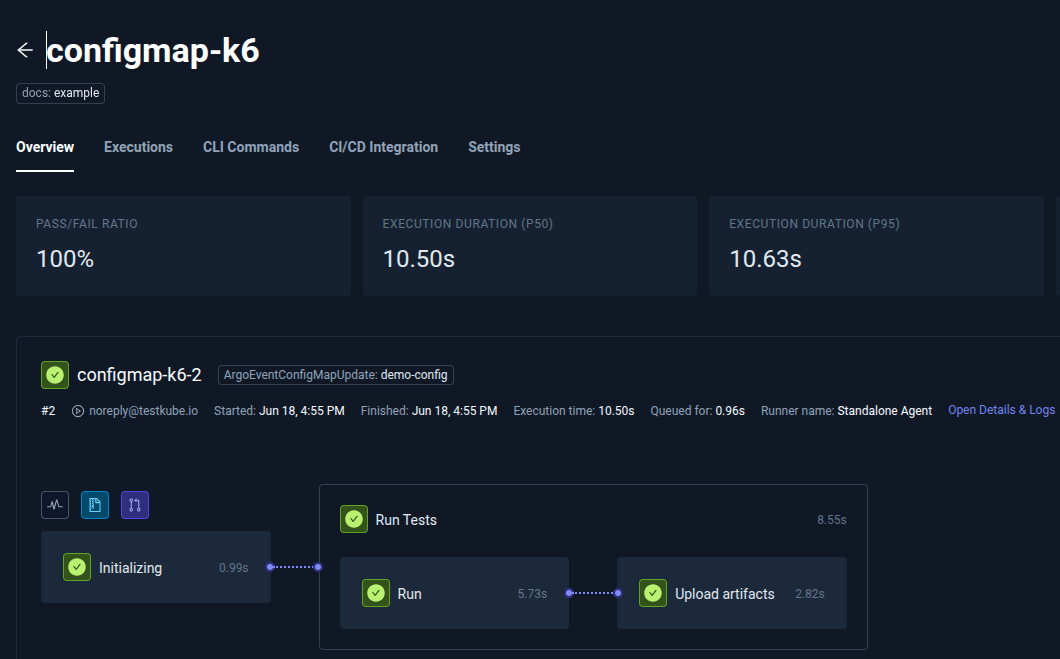The height and width of the screenshot is (659, 1060).
Task: Click the check icon on Upload artifacts step
Action: (x=653, y=593)
